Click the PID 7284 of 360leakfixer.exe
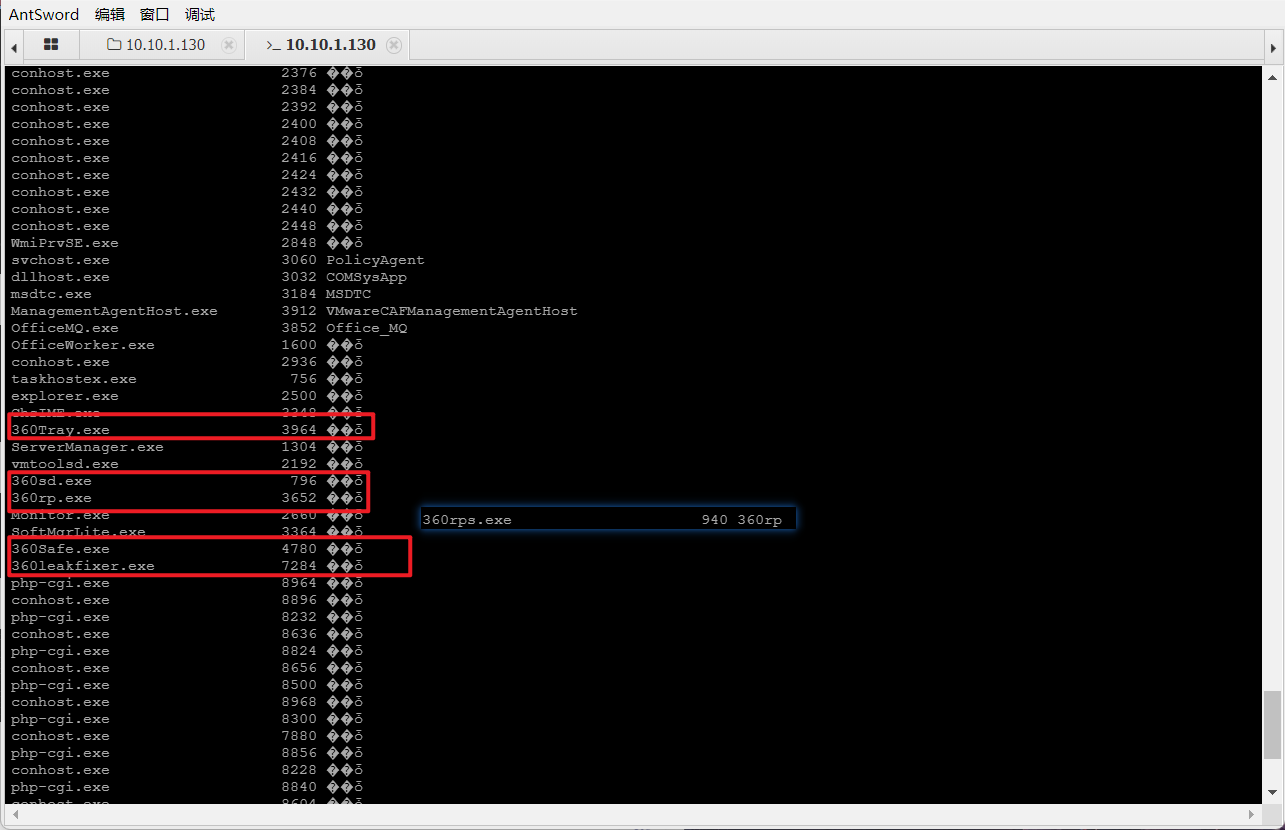The height and width of the screenshot is (830, 1285). point(299,566)
